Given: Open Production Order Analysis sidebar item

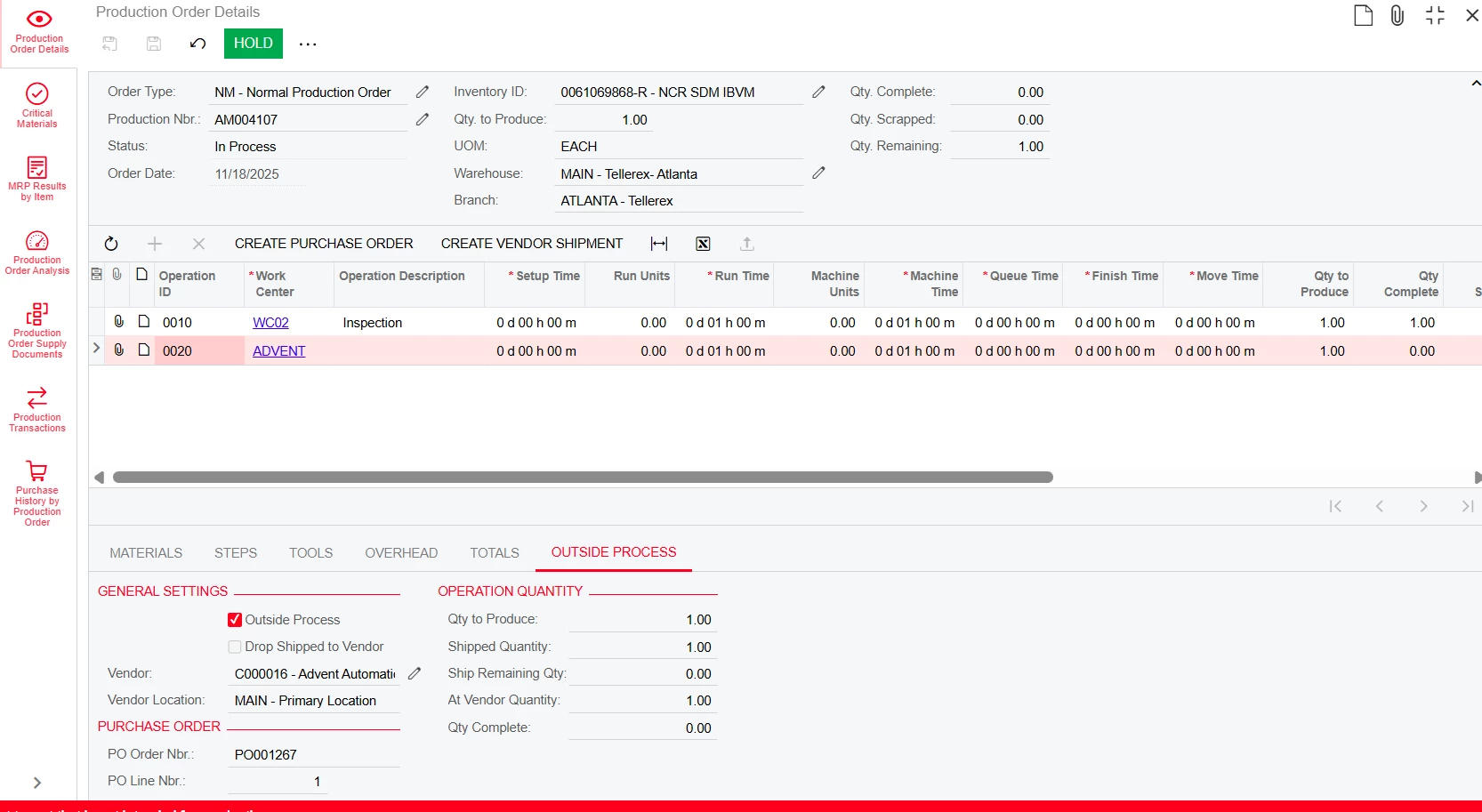Looking at the screenshot, I should [x=37, y=253].
